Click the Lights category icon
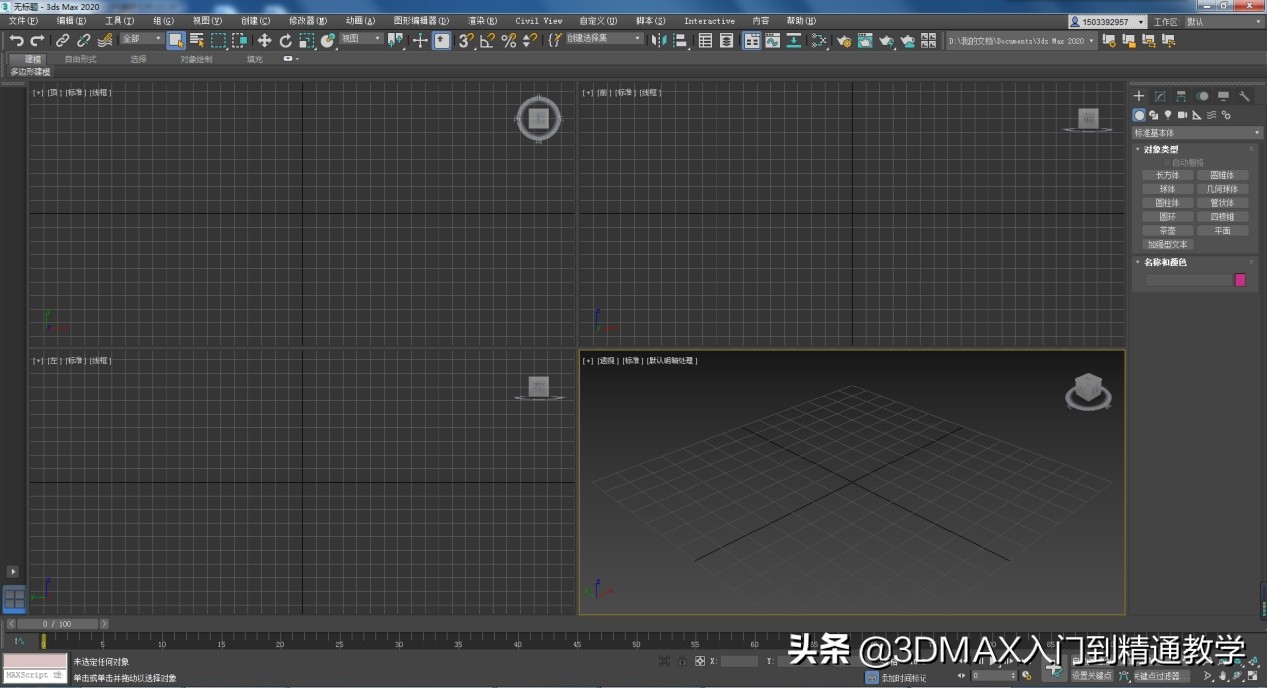This screenshot has height=688, width=1267. tap(1168, 115)
